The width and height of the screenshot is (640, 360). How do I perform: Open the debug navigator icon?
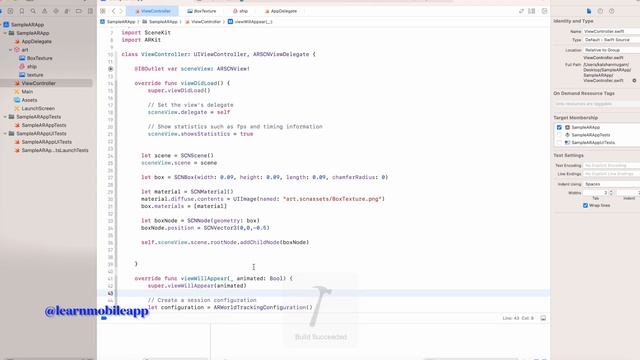(67, 11)
